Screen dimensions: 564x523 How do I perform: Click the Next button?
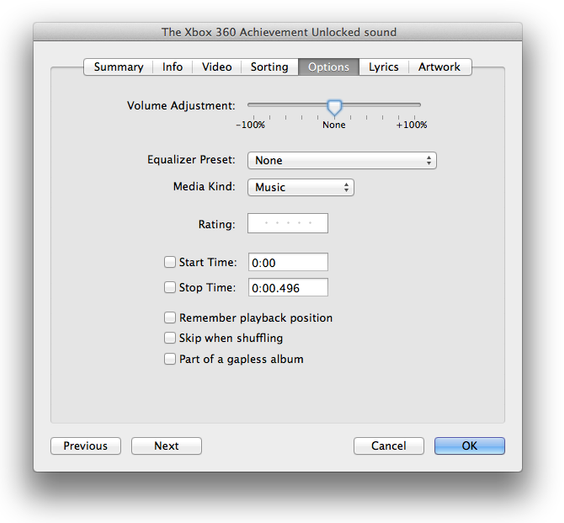coord(167,446)
